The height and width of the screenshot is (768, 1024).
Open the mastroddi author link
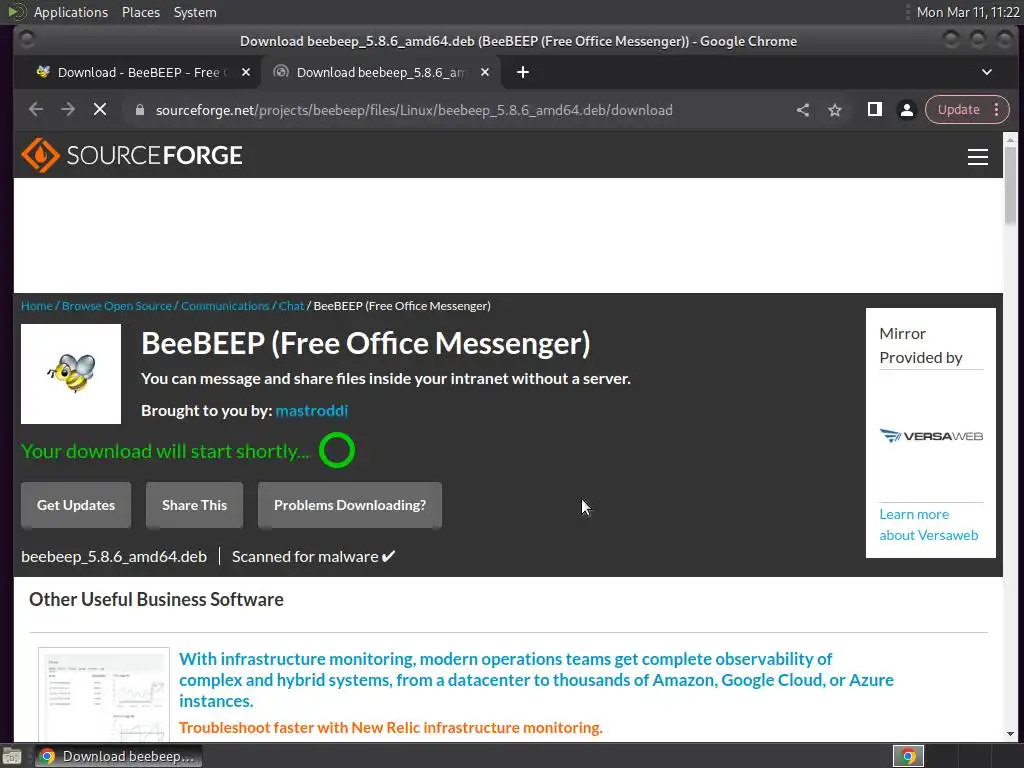pos(312,411)
